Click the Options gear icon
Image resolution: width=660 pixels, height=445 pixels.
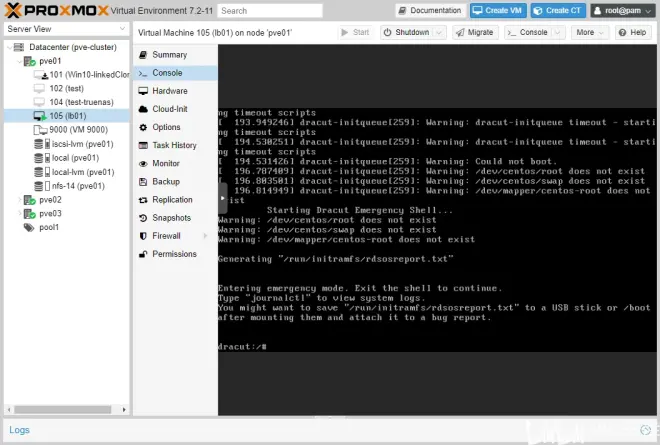143,127
